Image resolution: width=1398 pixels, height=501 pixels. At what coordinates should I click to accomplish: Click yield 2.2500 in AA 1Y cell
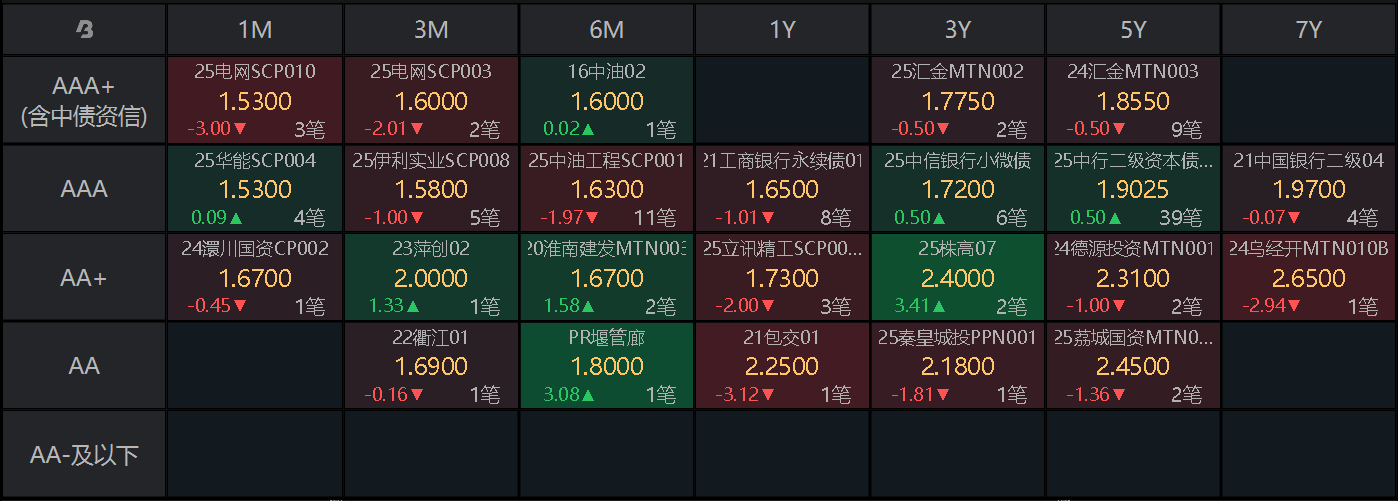coord(782,366)
